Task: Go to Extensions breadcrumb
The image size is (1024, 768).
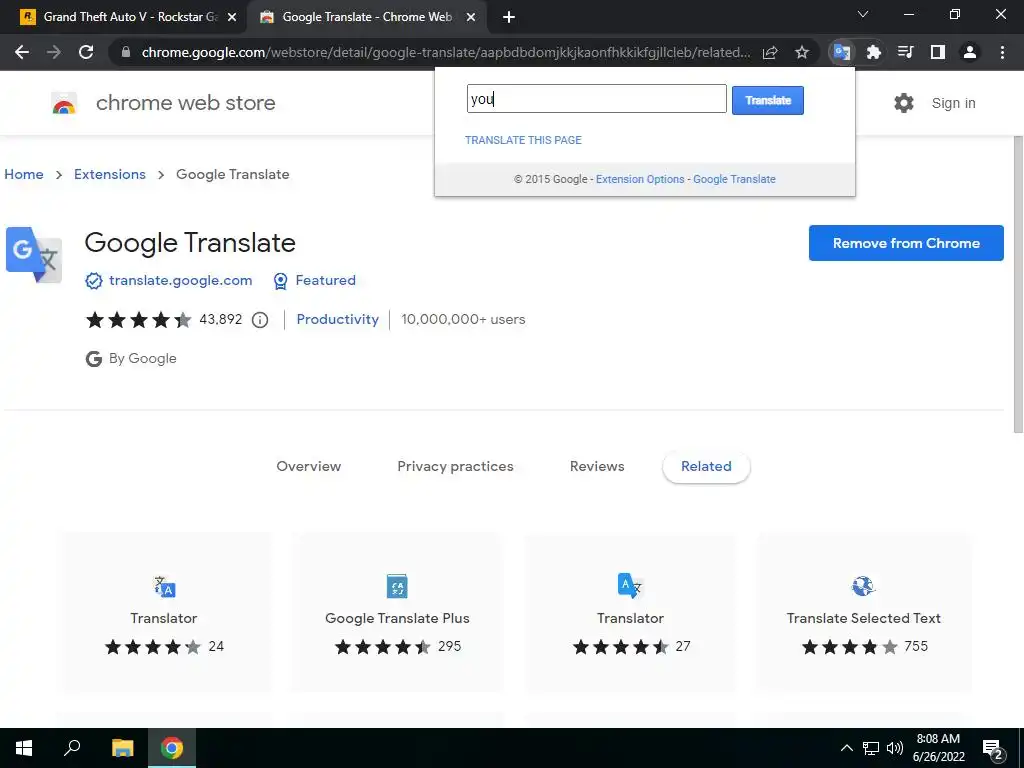Action: pos(110,174)
